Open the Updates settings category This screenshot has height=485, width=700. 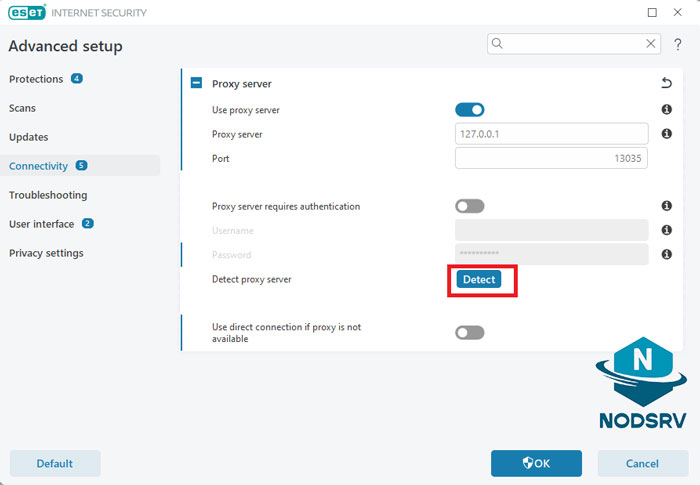point(28,137)
